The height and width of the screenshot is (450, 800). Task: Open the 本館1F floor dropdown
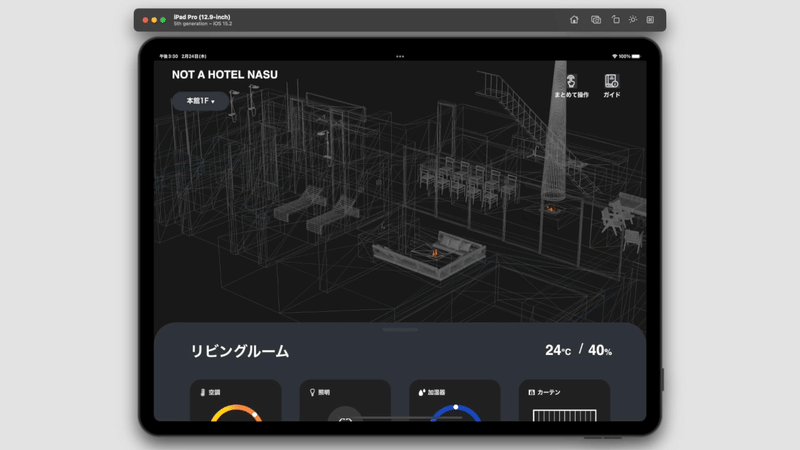[x=200, y=101]
